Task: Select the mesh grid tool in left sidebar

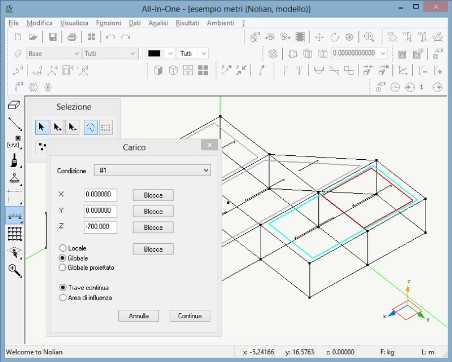Action: (x=15, y=234)
